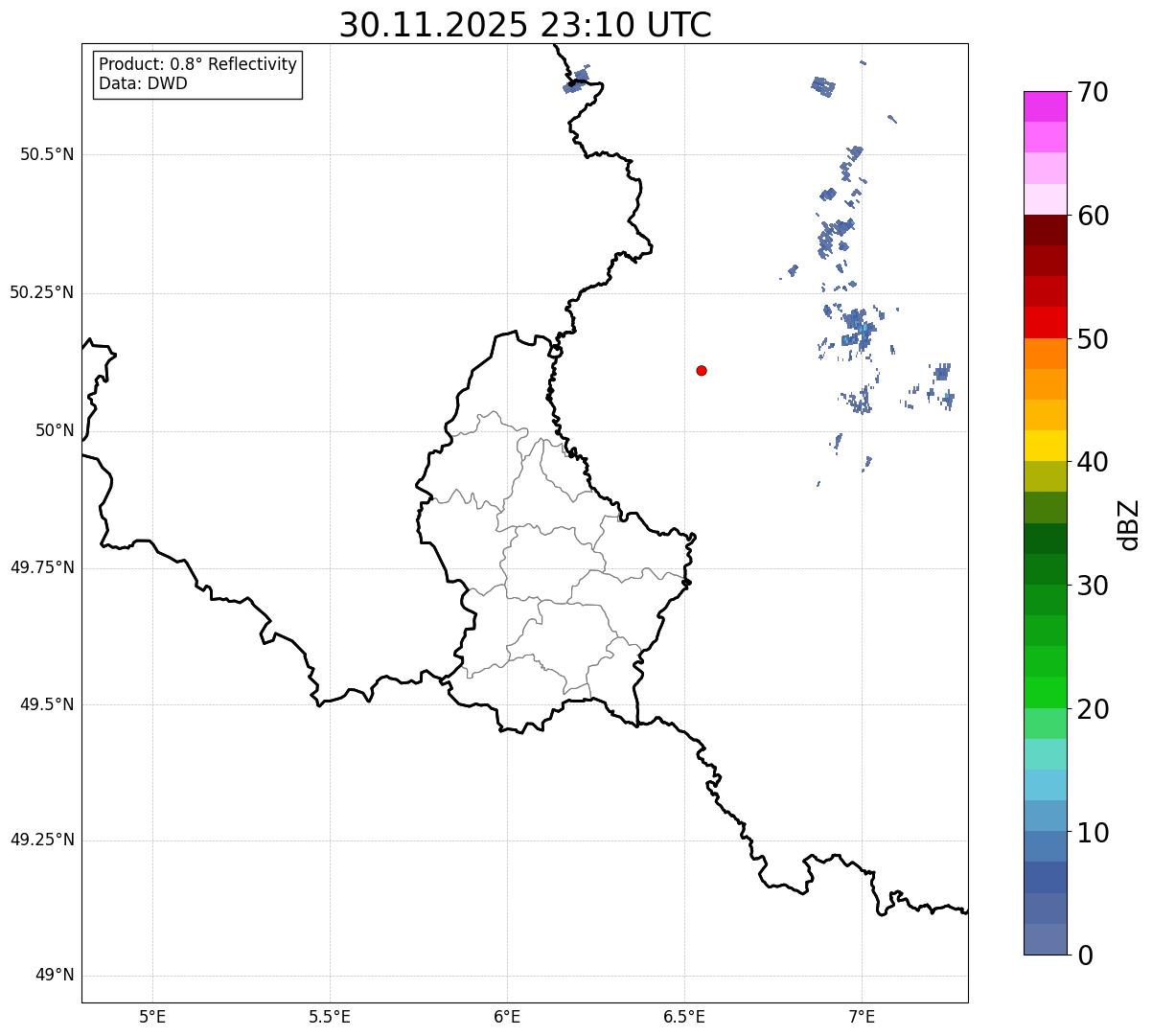Click the 6°E longitude label
The height and width of the screenshot is (1036, 1152).
coord(507,1016)
